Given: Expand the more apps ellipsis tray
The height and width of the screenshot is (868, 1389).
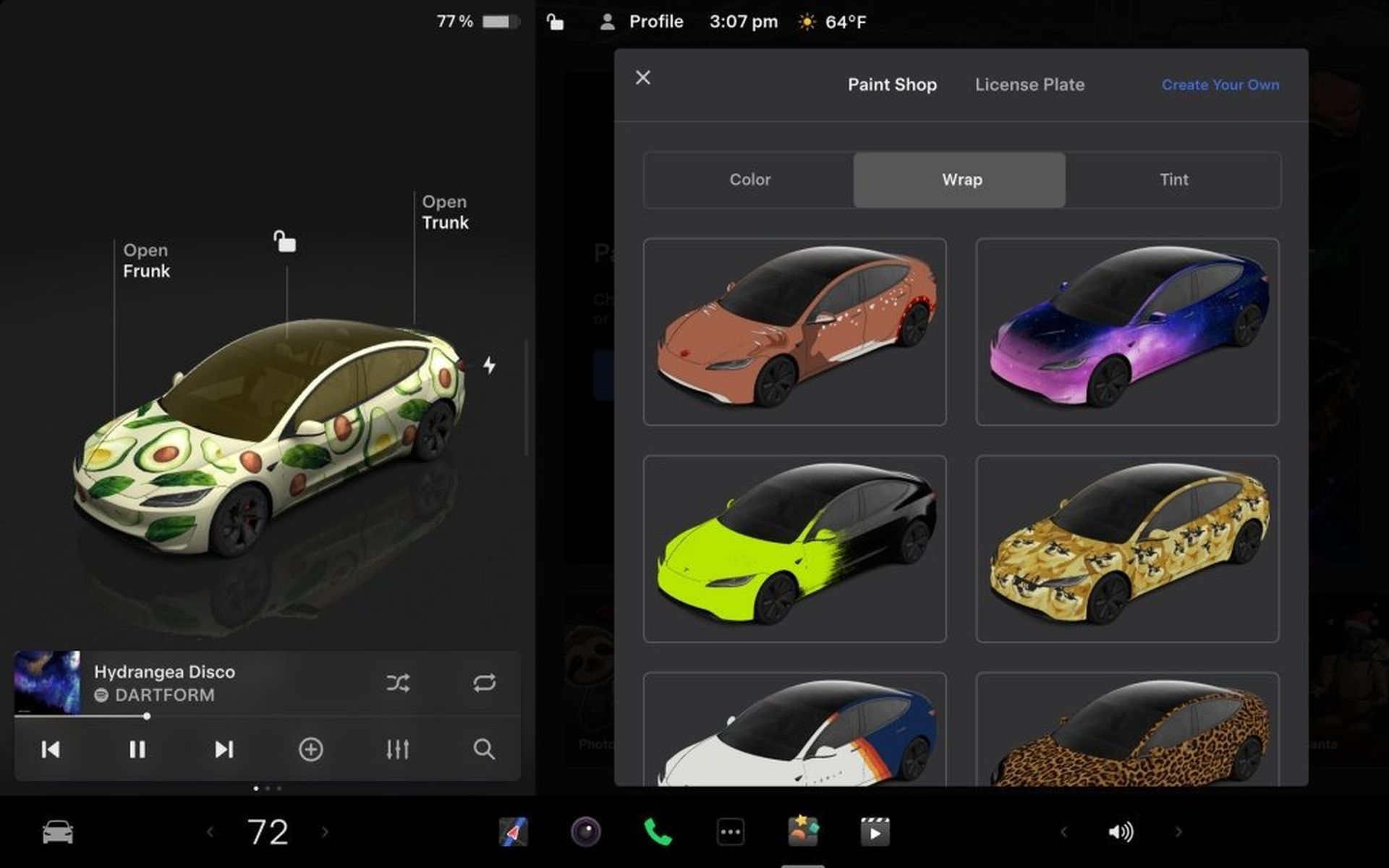Looking at the screenshot, I should click(x=730, y=832).
